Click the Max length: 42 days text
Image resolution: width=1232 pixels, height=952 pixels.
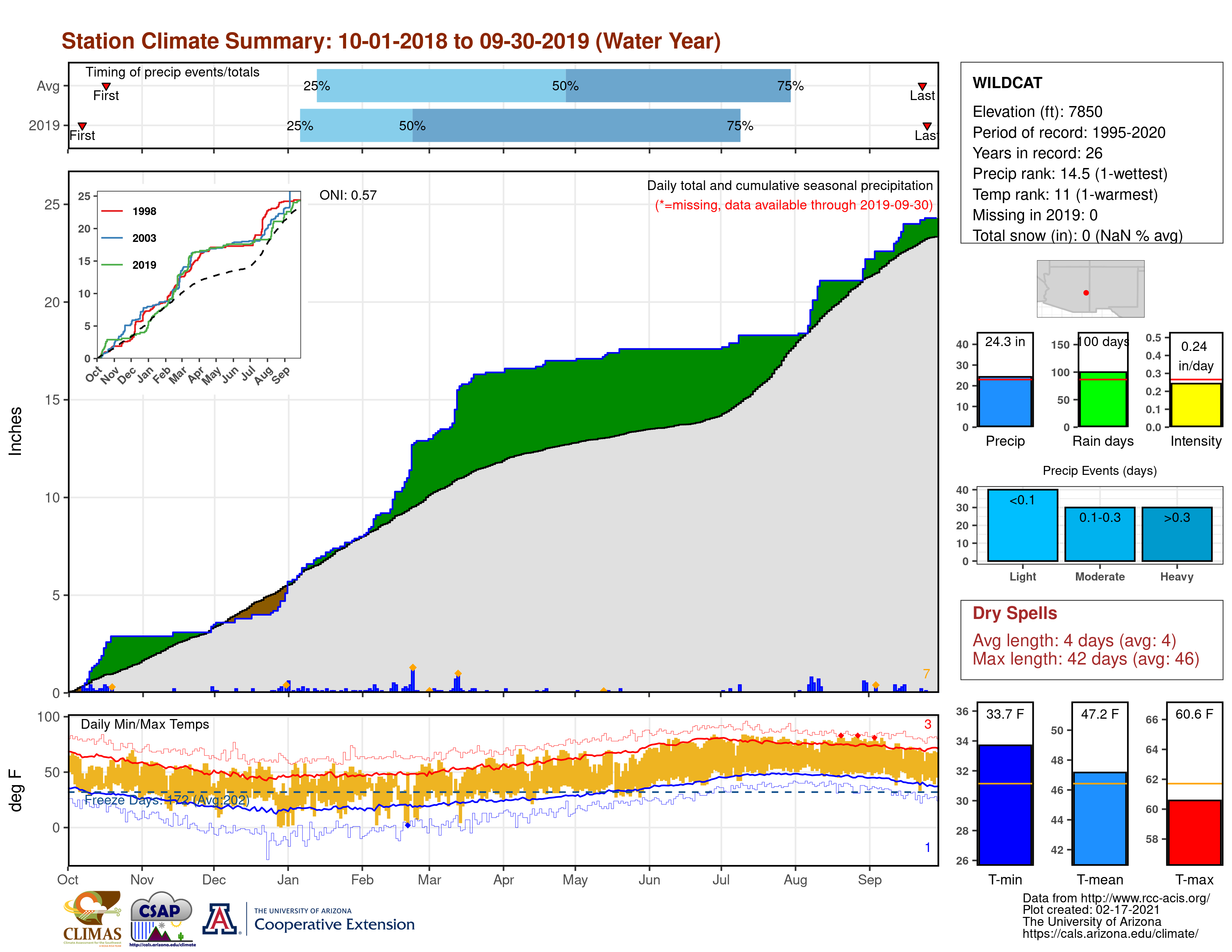(1085, 659)
